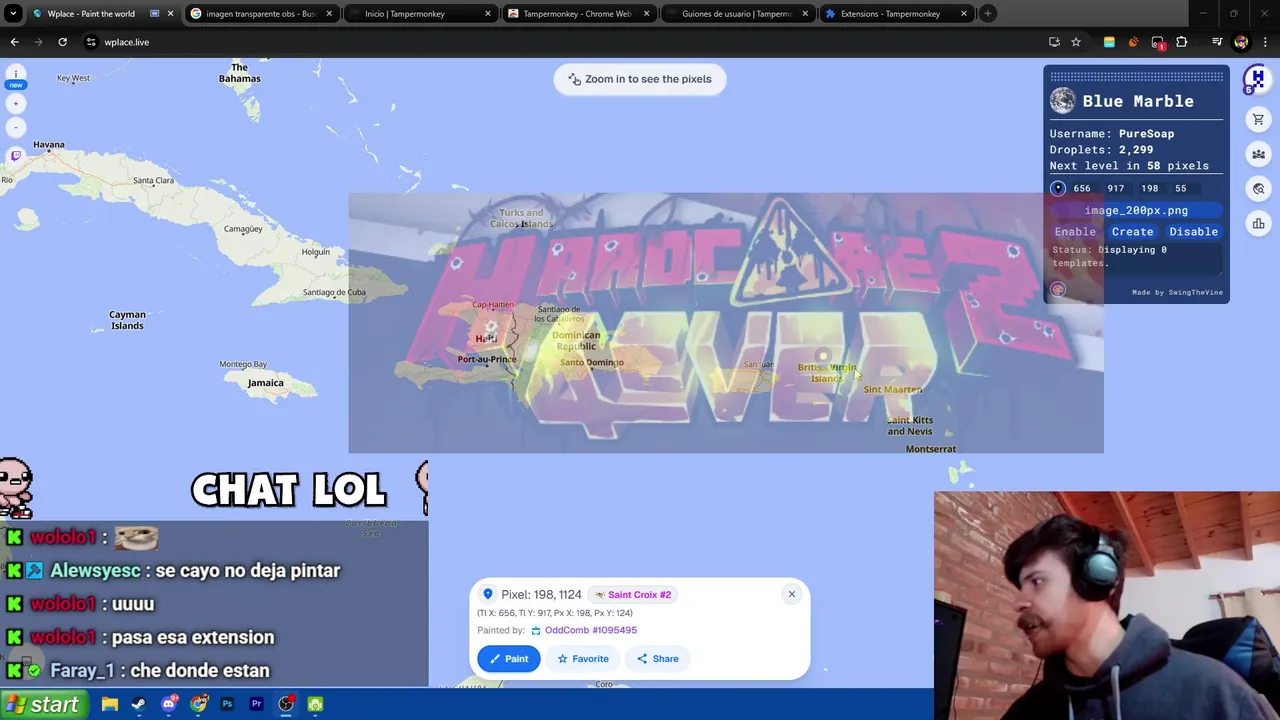
Task: Click the Paint button
Action: point(508,658)
